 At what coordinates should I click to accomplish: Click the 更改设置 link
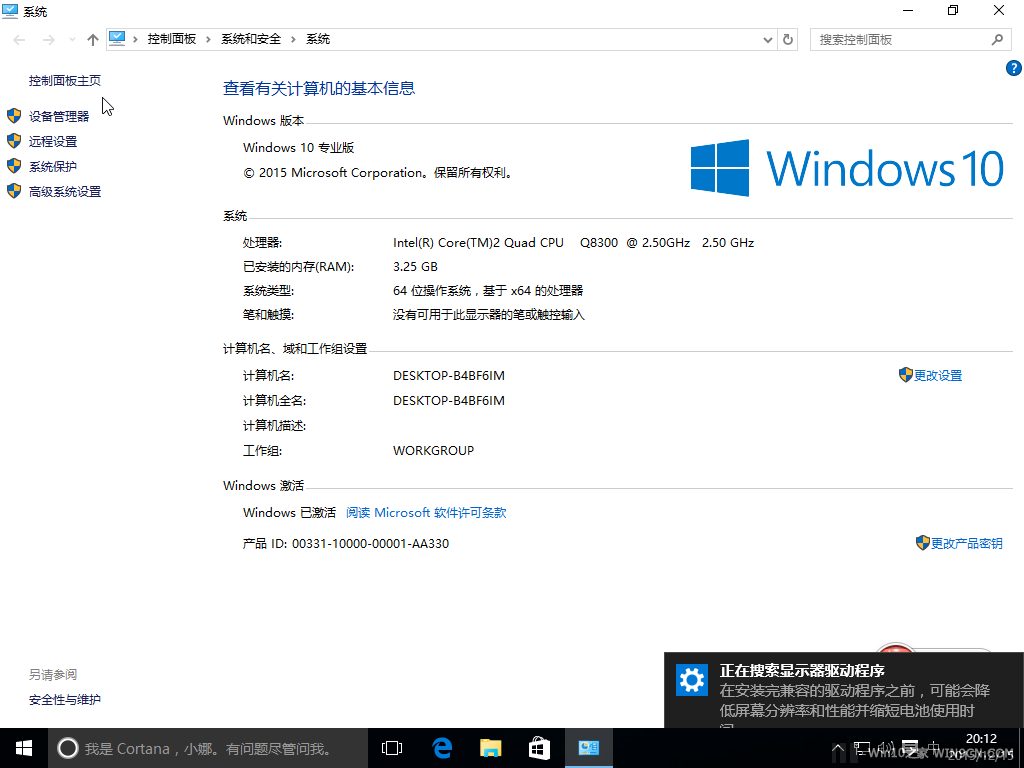click(x=938, y=375)
